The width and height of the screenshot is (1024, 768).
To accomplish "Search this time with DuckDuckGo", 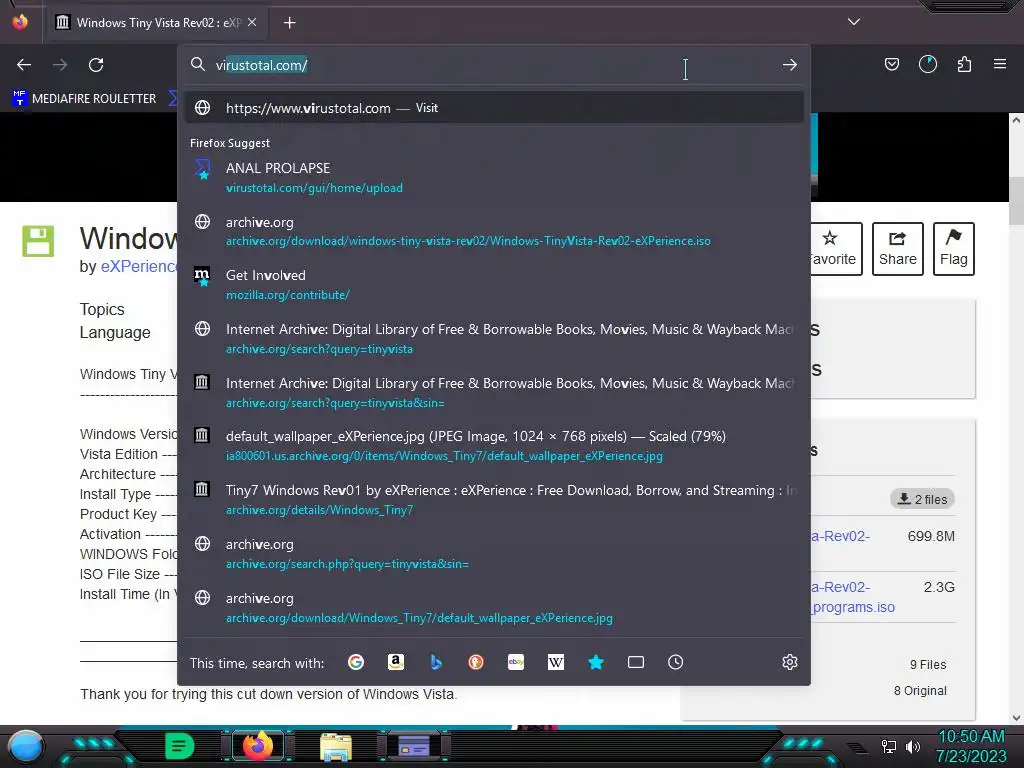I will (x=476, y=662).
